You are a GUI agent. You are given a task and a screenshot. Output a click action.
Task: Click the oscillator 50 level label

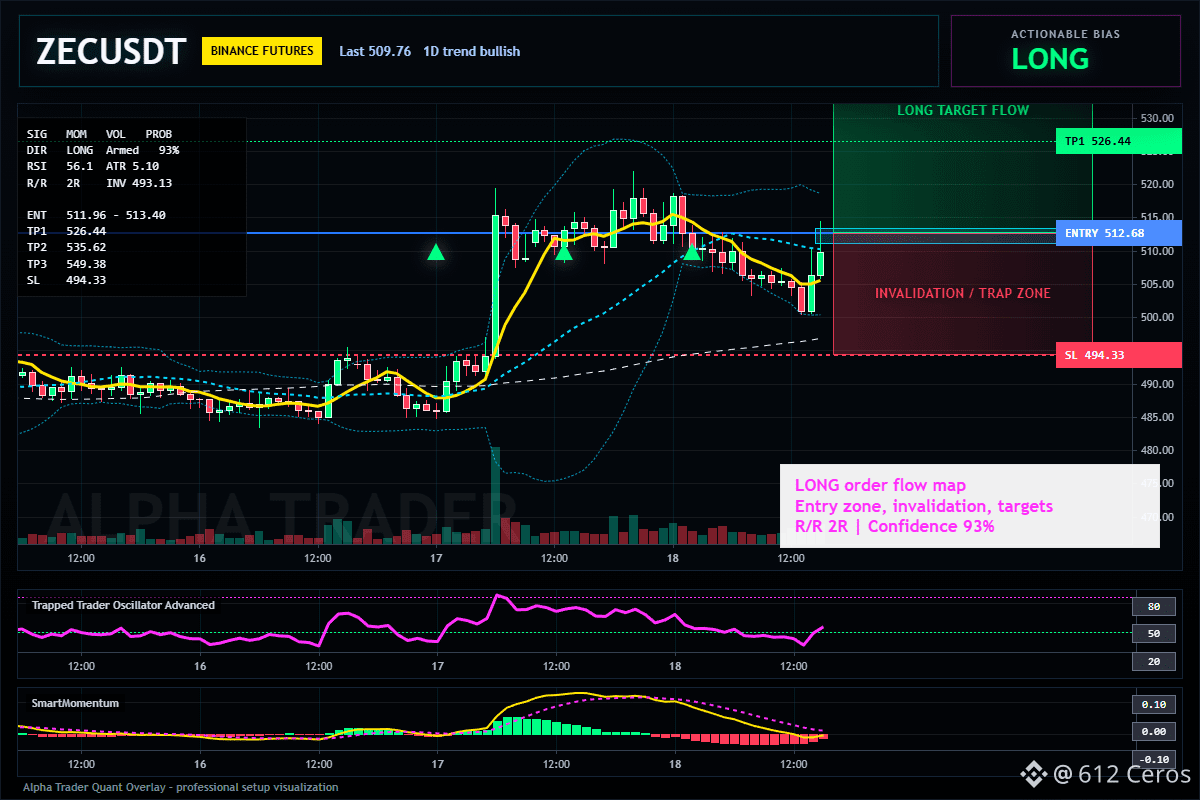pos(1153,634)
